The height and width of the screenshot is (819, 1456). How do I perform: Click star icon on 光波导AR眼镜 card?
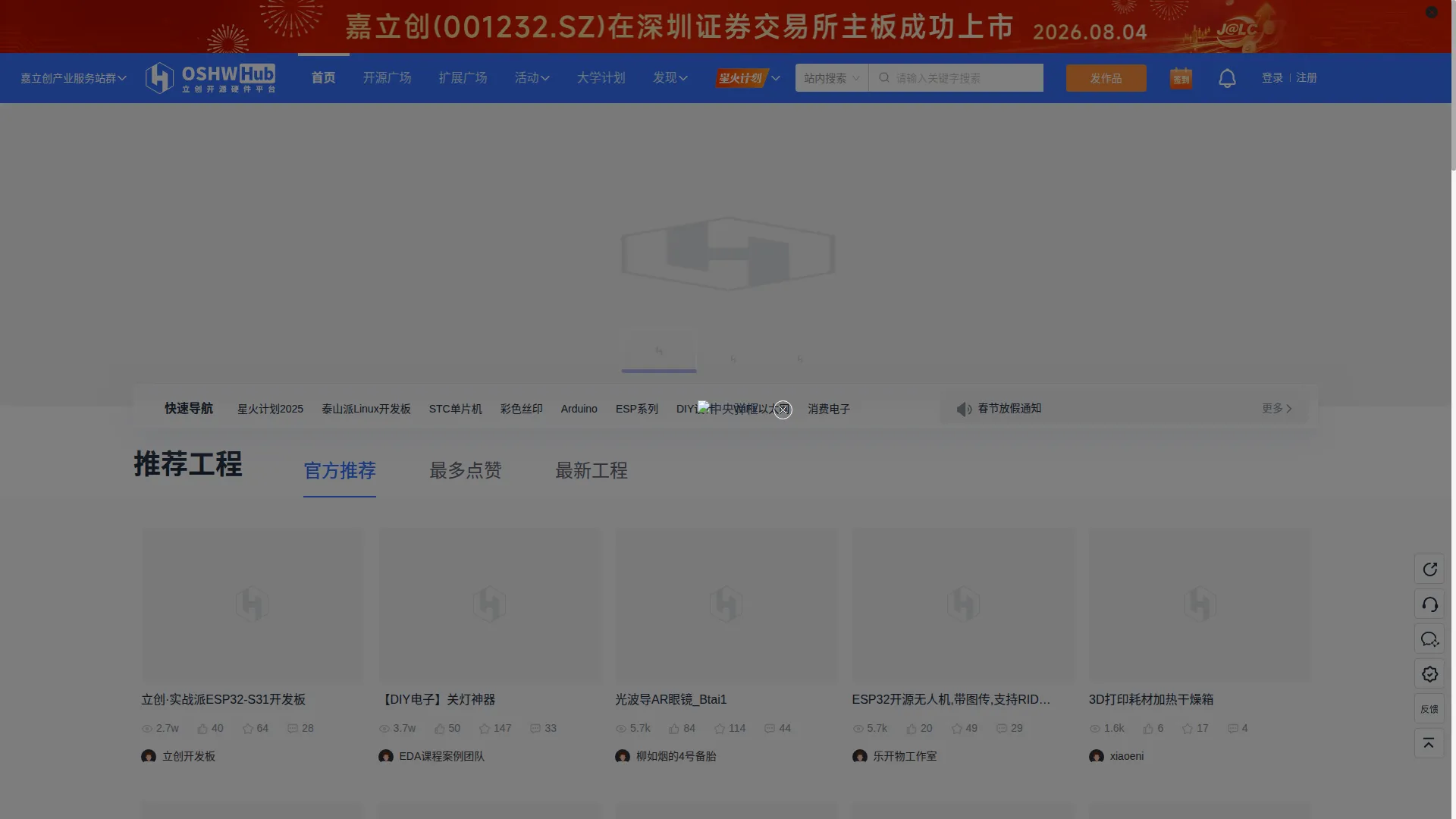point(720,729)
